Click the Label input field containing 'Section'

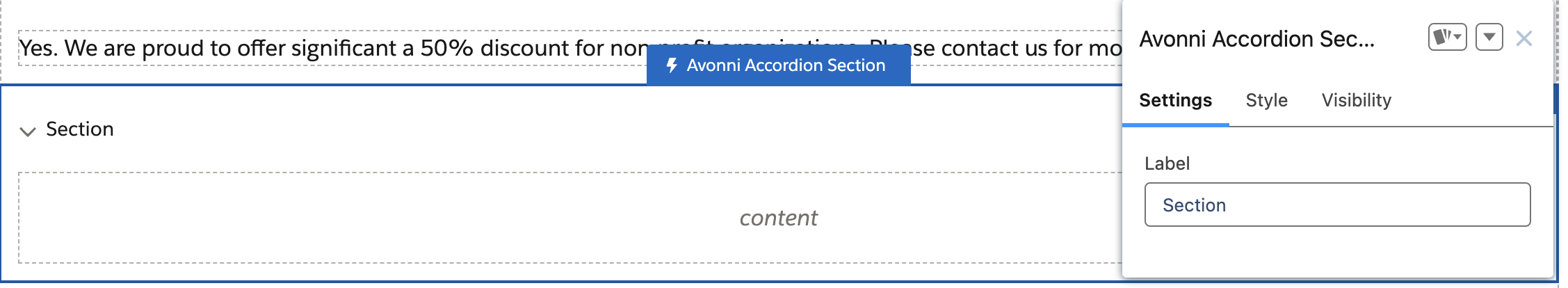pos(1336,205)
